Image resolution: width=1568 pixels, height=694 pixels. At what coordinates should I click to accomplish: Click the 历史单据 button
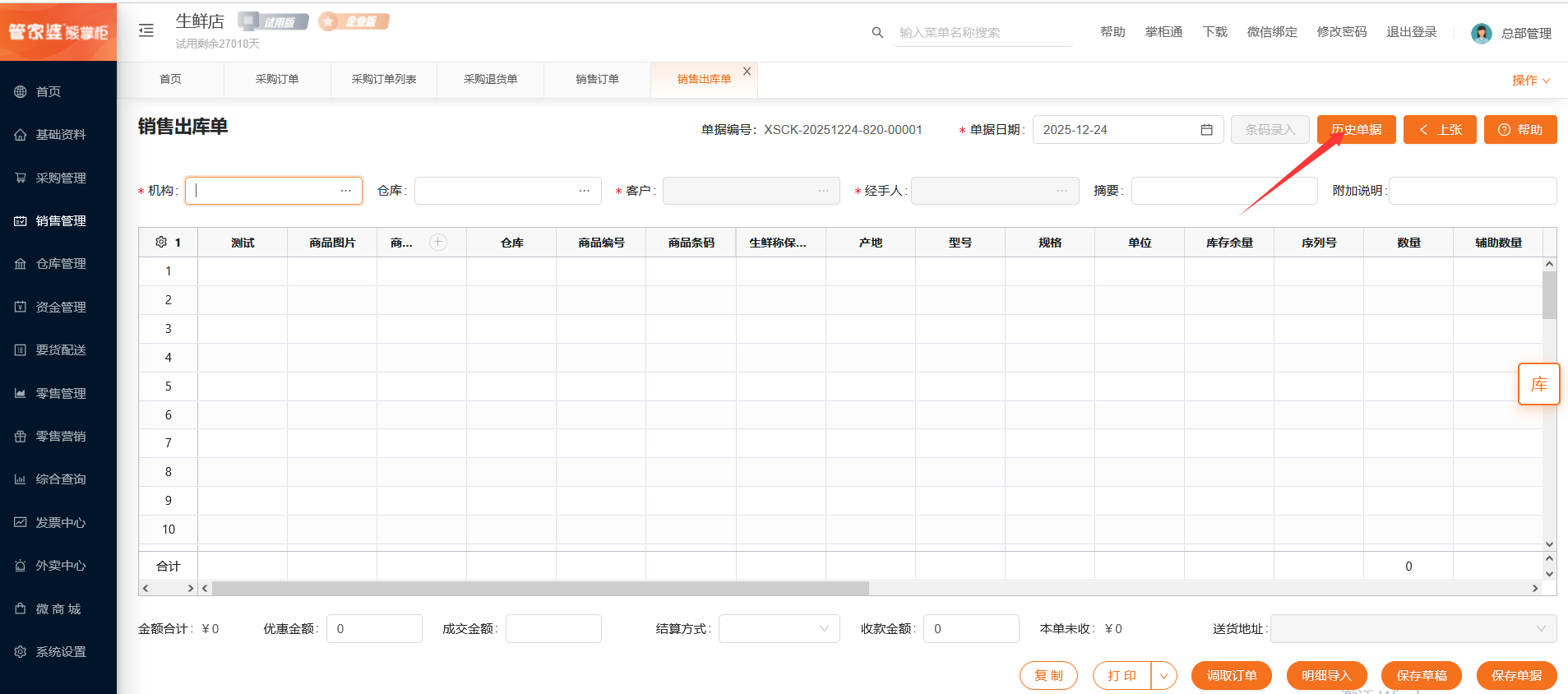[1356, 130]
